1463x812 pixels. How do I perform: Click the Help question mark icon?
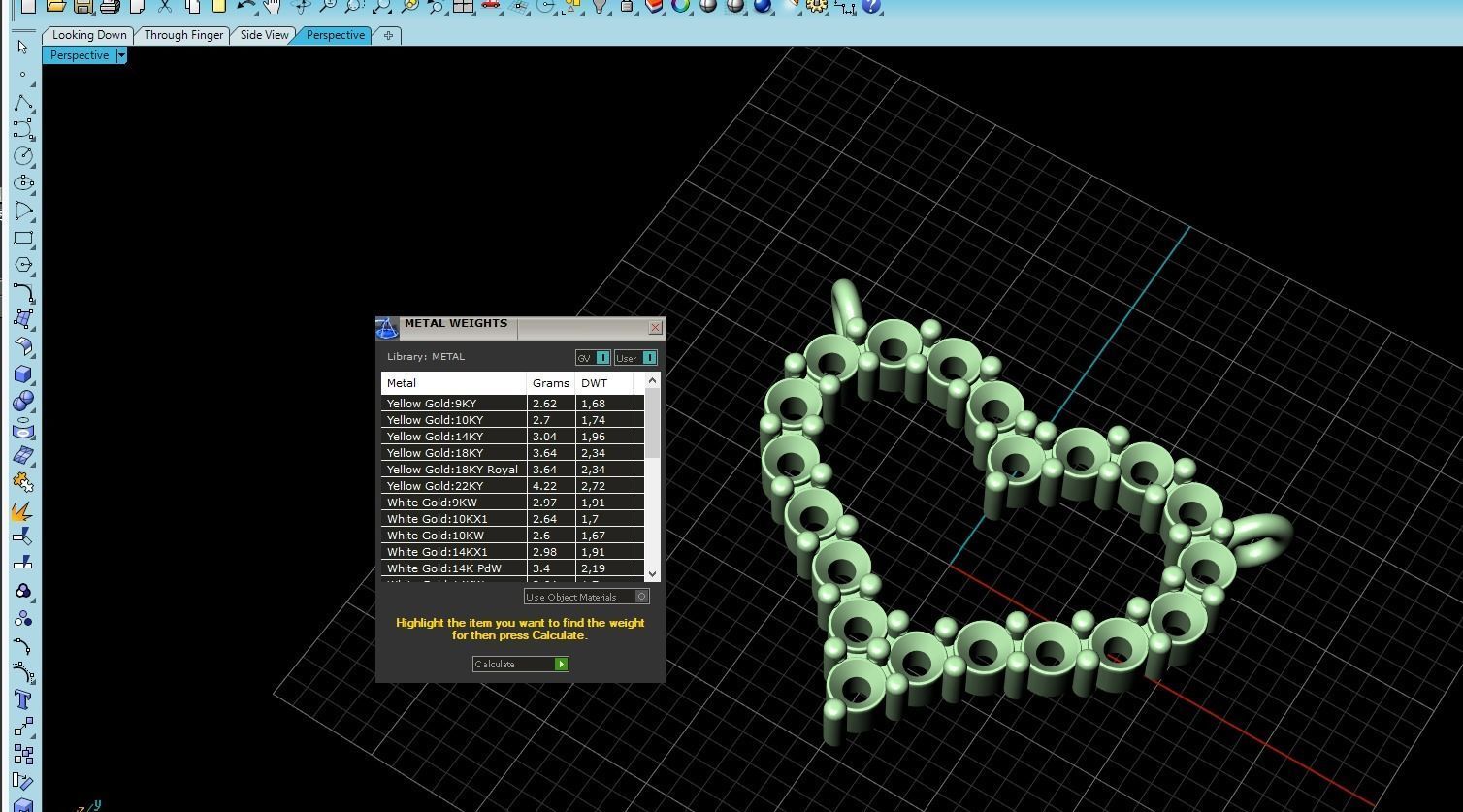coord(871,6)
